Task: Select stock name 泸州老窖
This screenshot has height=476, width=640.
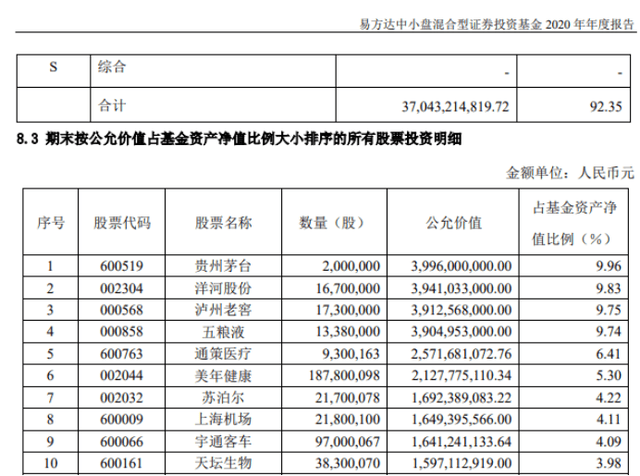Action: [x=223, y=310]
